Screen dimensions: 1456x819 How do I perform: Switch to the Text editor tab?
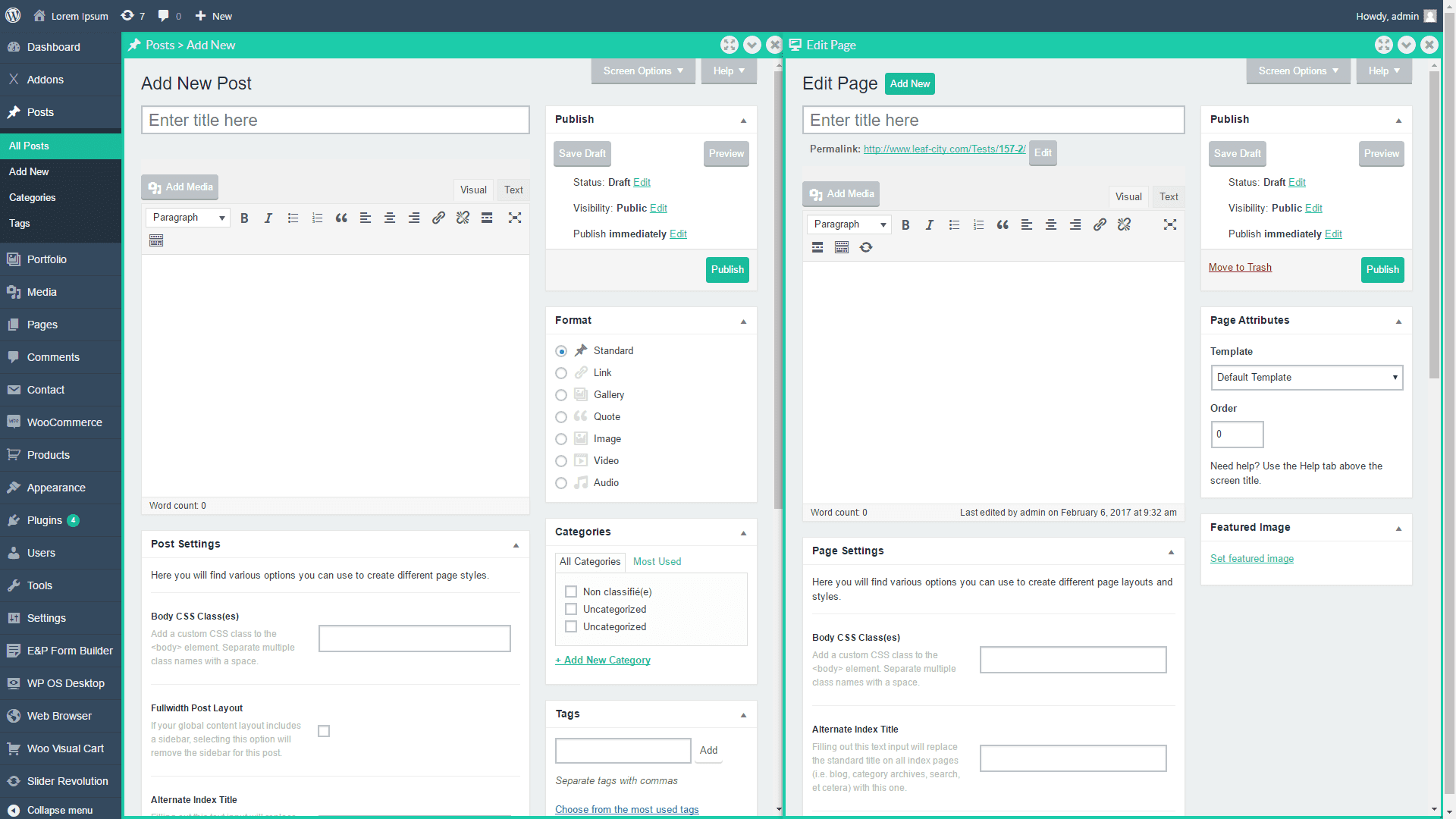[513, 190]
